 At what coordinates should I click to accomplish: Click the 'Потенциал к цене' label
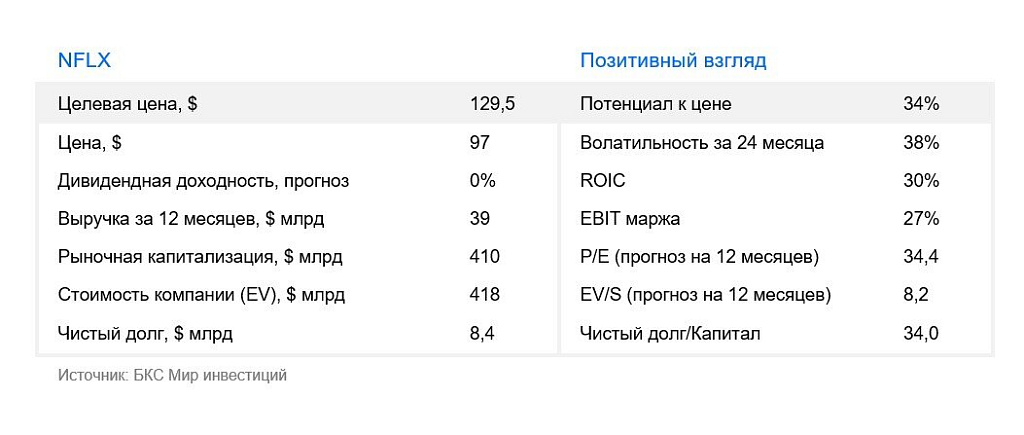655,104
